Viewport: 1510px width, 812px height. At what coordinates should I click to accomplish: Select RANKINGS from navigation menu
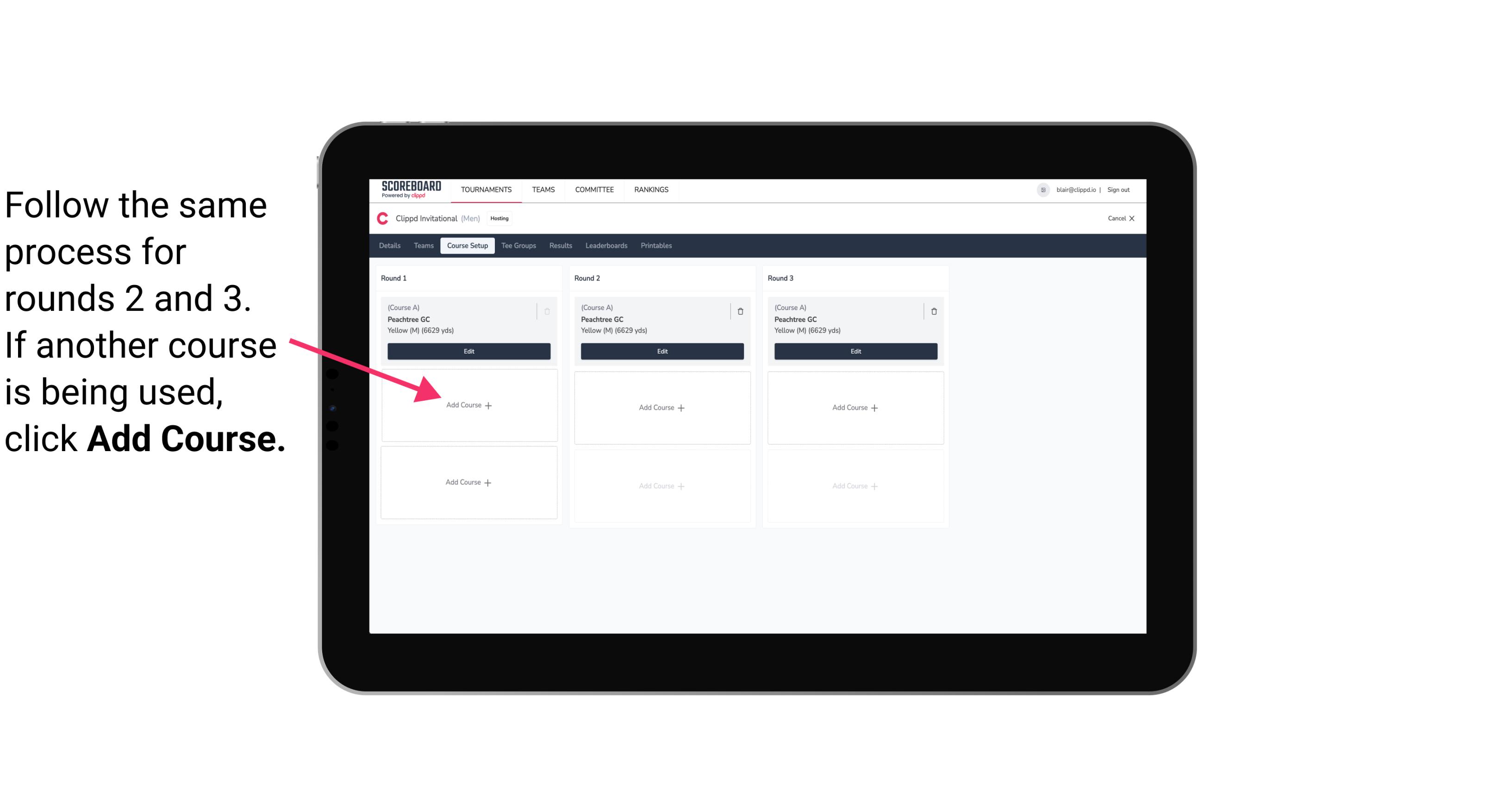click(x=653, y=189)
